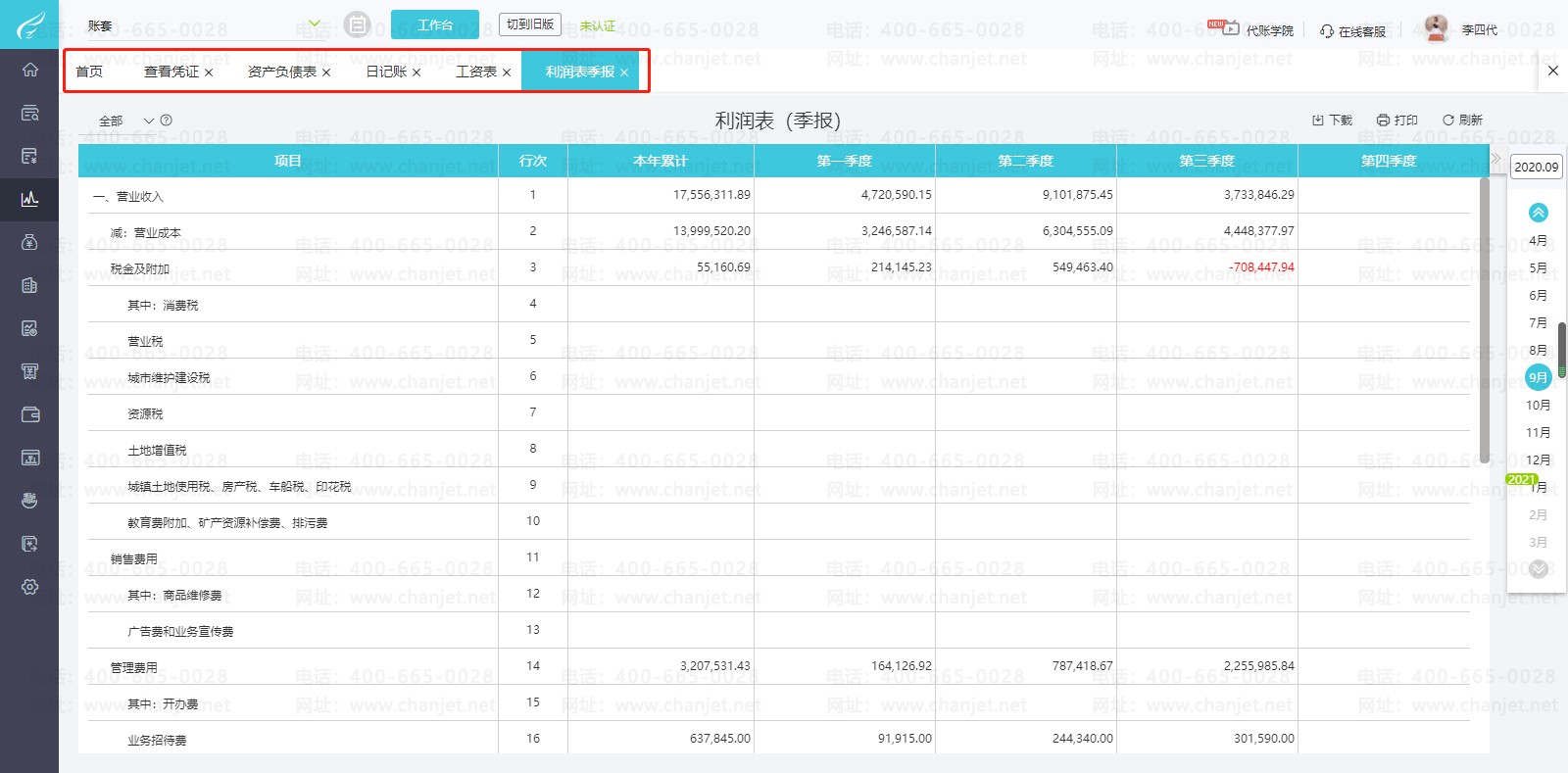Open the chart reports sidebar icon
This screenshot has height=773, width=1568.
[x=29, y=199]
